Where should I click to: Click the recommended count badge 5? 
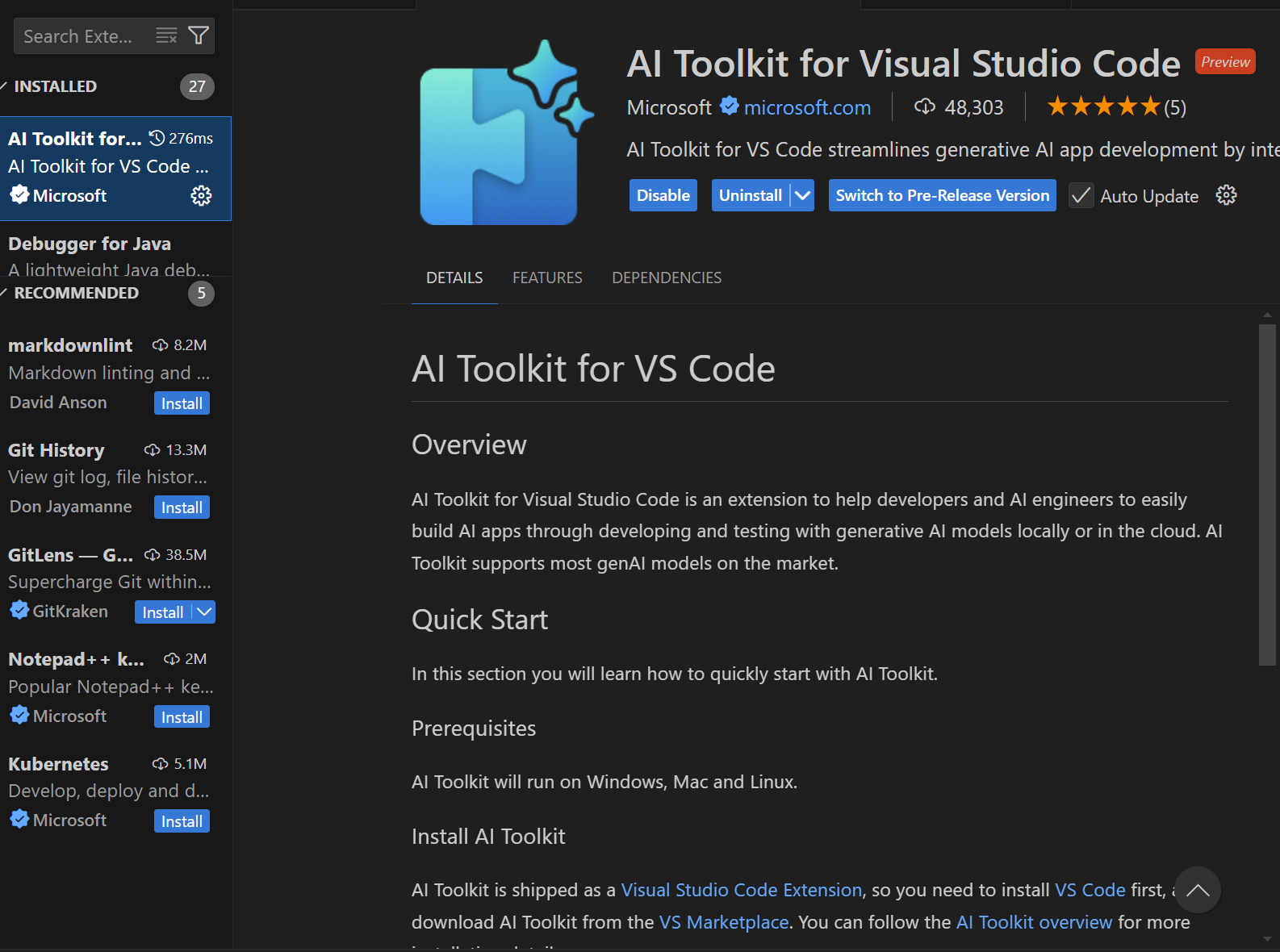[202, 293]
